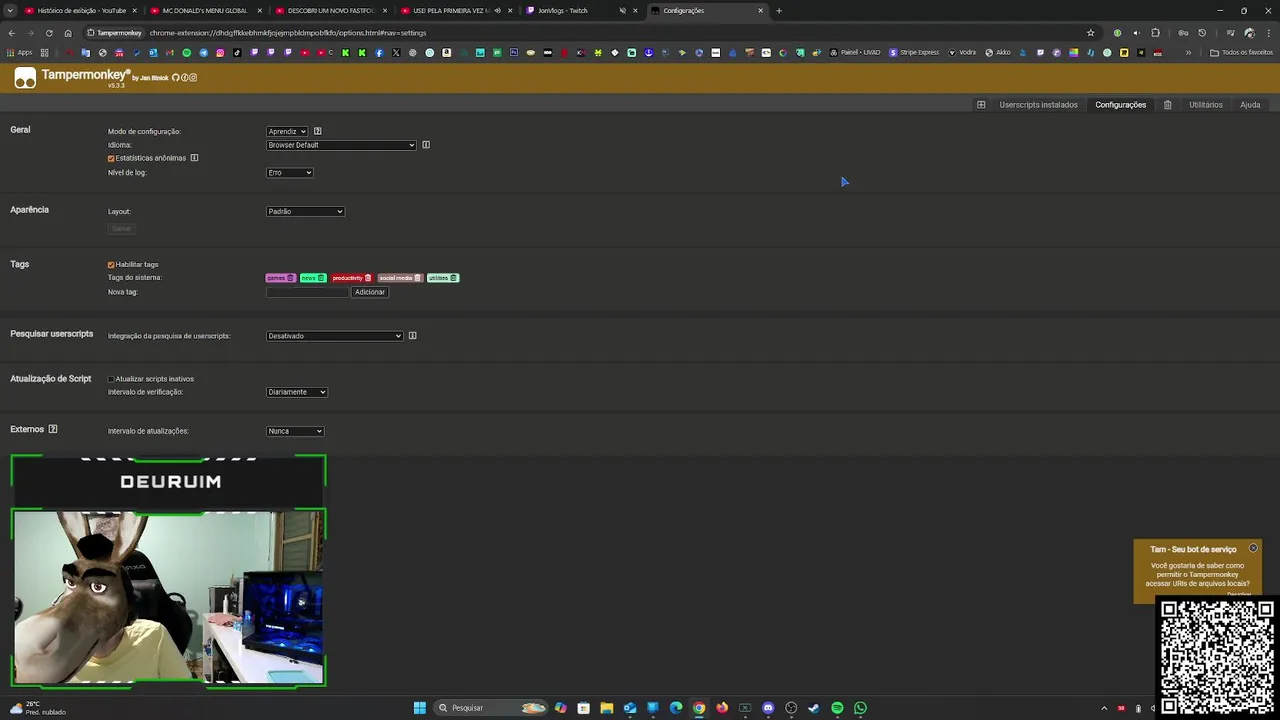Open the Painel - LIVAO bookmark
Viewport: 1280px width, 720px height.
855,53
